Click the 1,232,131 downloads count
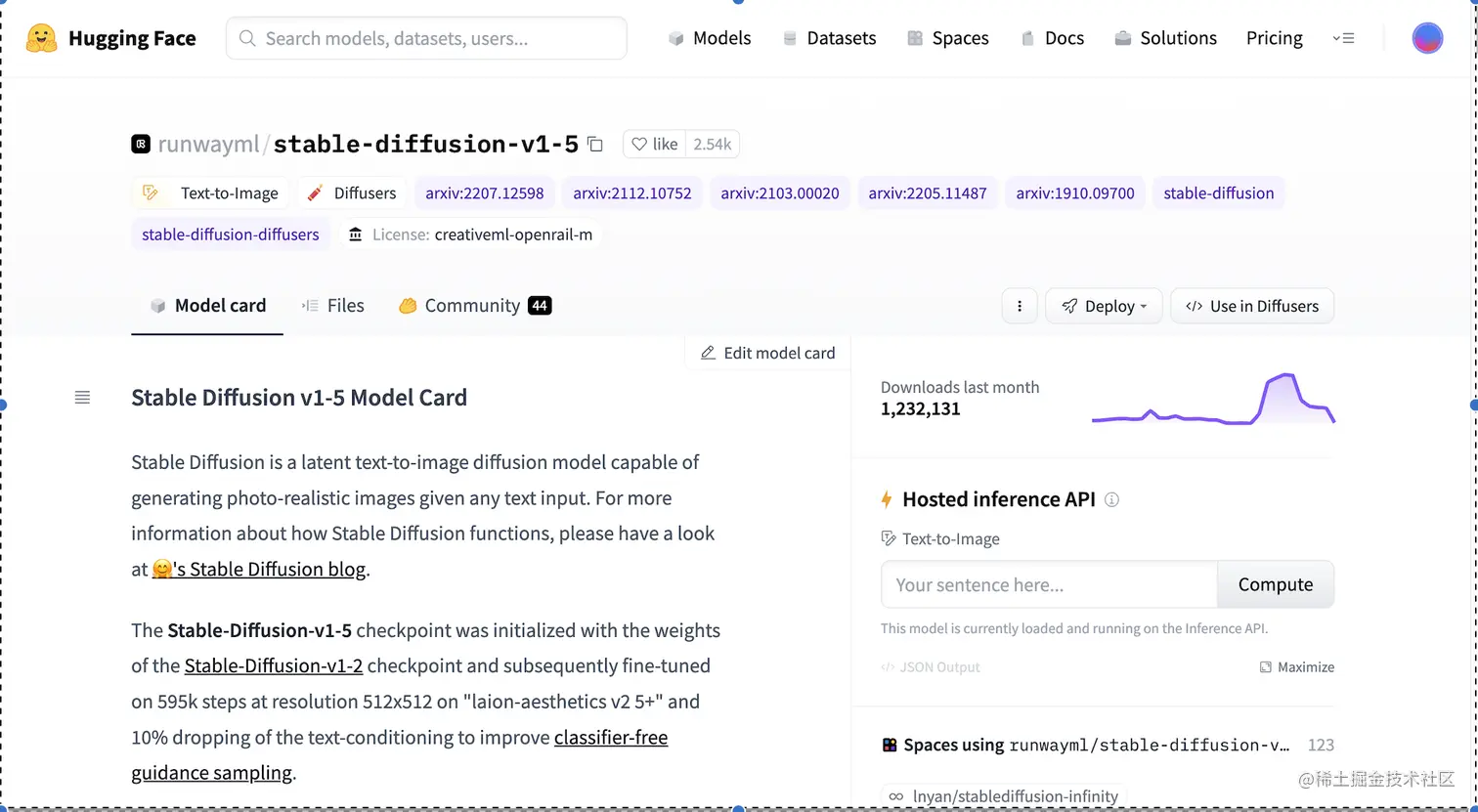 coord(921,408)
